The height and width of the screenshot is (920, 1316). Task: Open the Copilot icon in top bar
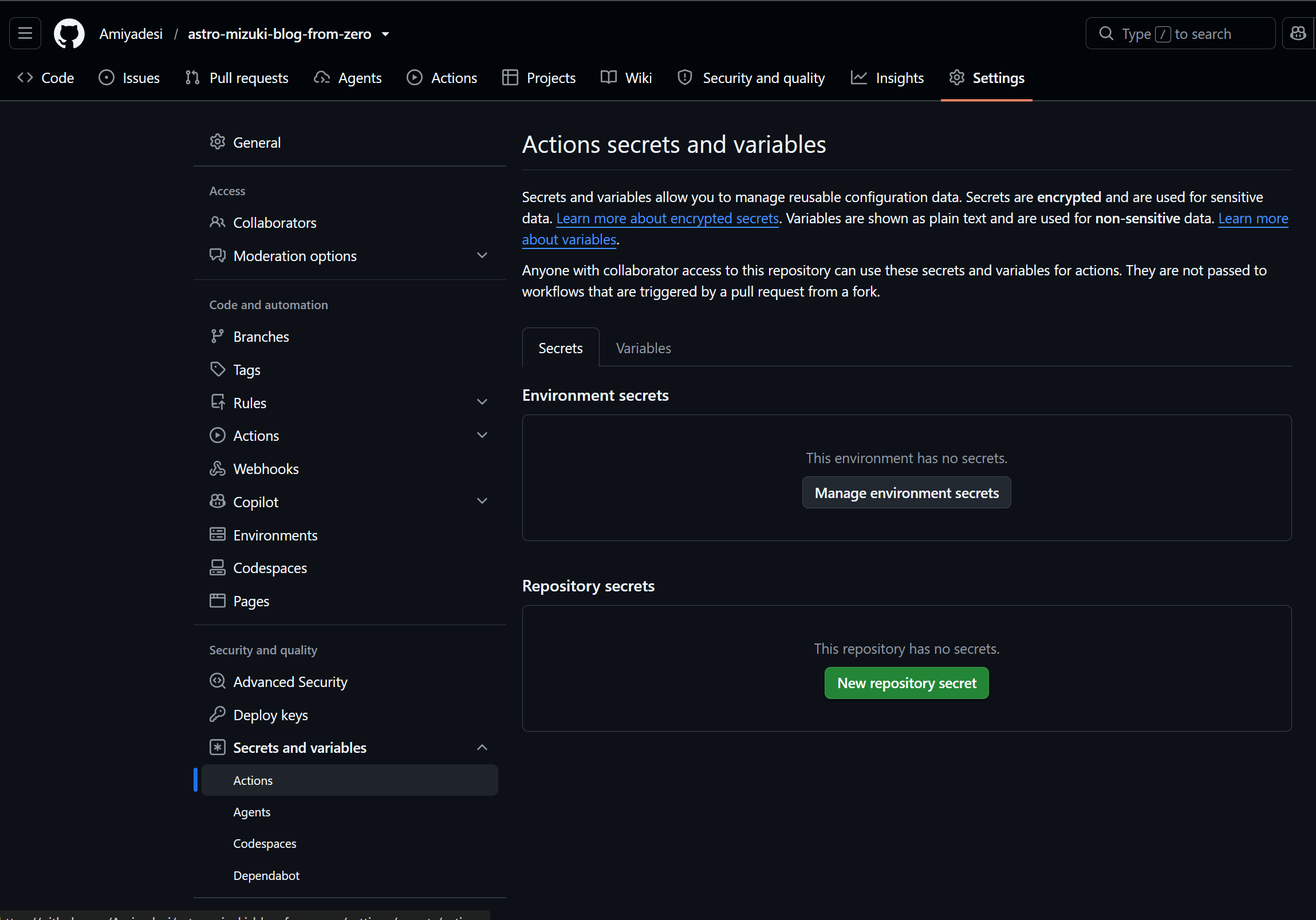[1298, 34]
